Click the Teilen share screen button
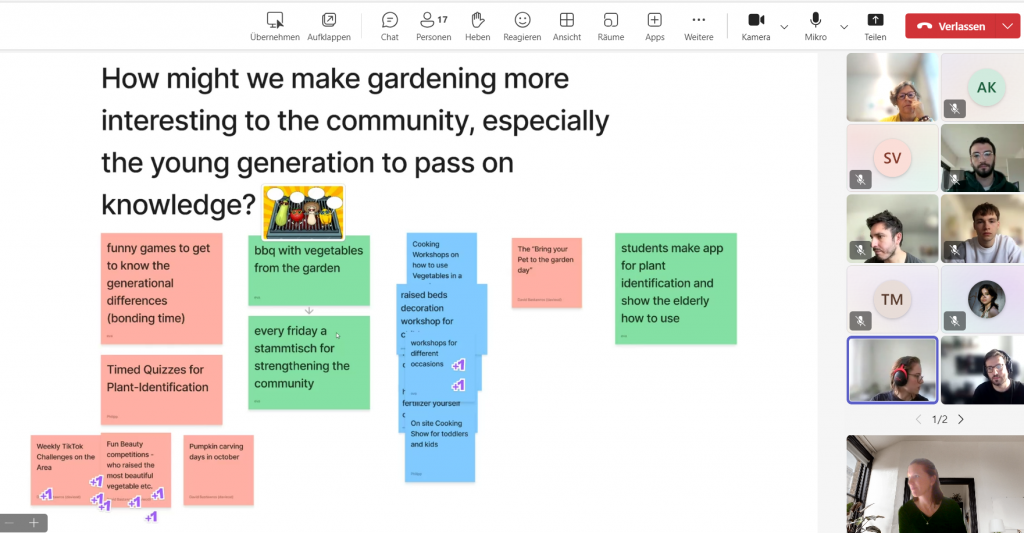The width and height of the screenshot is (1024, 533). click(x=875, y=20)
